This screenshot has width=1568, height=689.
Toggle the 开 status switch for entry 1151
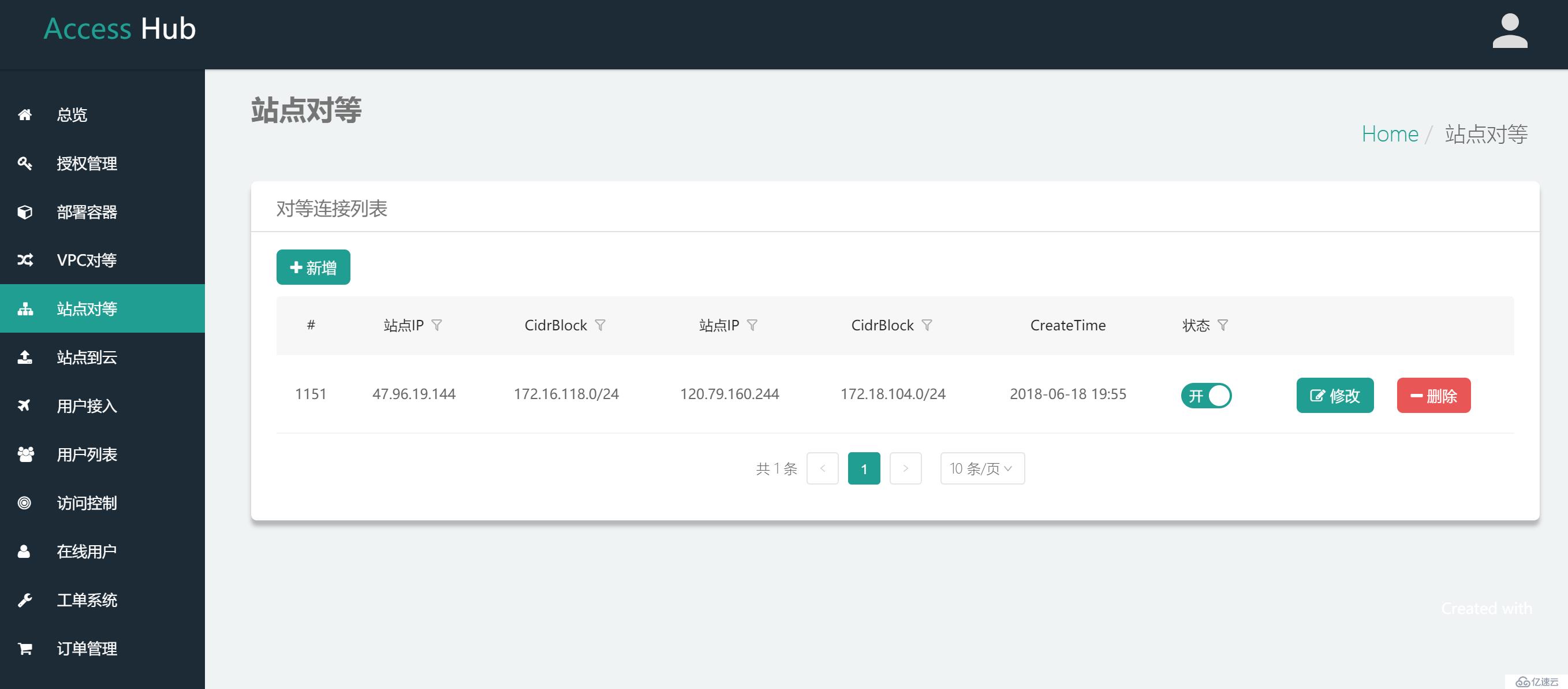(x=1208, y=394)
